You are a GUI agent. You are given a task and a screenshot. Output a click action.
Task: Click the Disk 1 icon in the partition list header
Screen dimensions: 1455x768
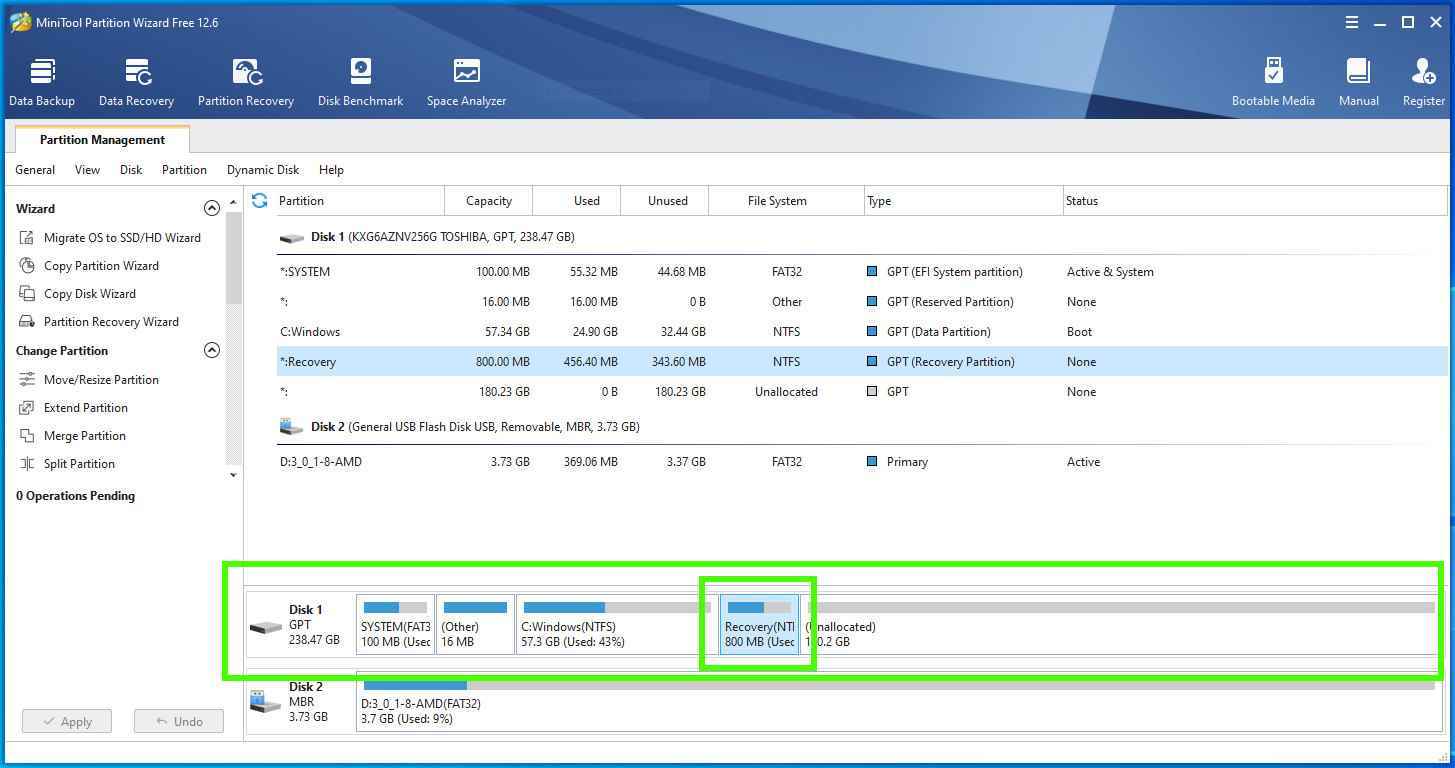click(291, 238)
